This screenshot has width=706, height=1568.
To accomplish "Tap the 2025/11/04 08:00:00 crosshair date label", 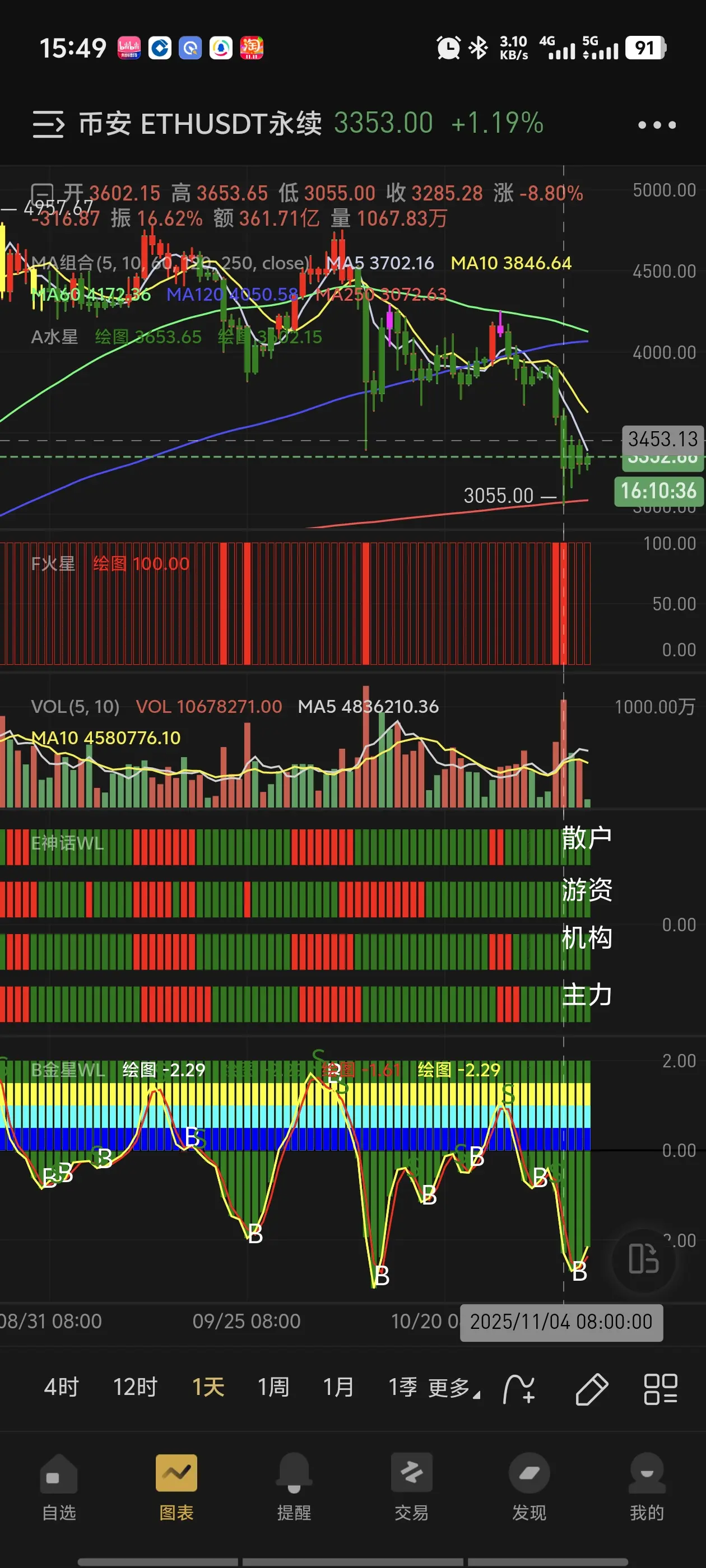I will pos(561,1322).
